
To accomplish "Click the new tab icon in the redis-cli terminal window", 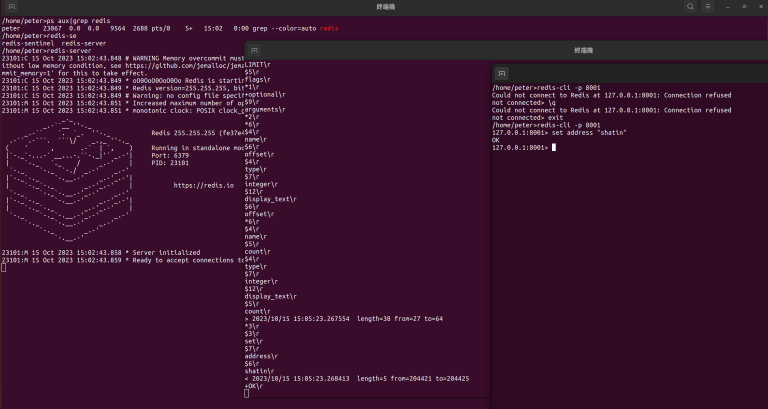I will pyautogui.click(x=502, y=73).
